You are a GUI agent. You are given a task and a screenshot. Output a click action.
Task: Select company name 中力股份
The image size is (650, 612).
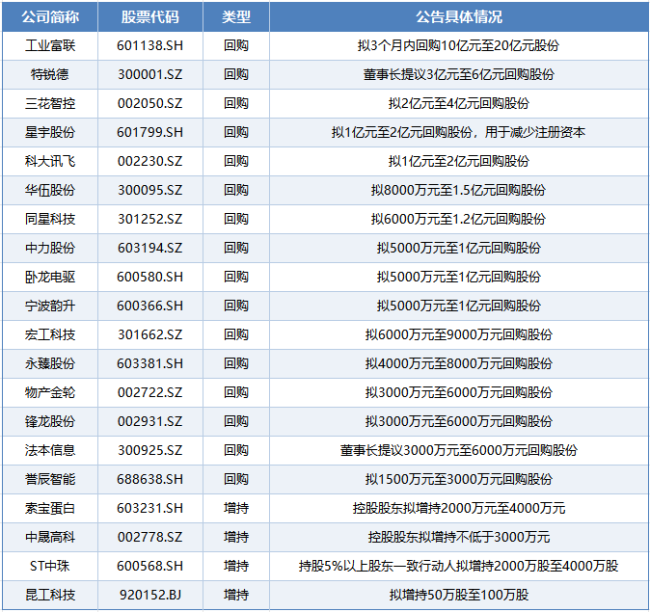pyautogui.click(x=50, y=248)
